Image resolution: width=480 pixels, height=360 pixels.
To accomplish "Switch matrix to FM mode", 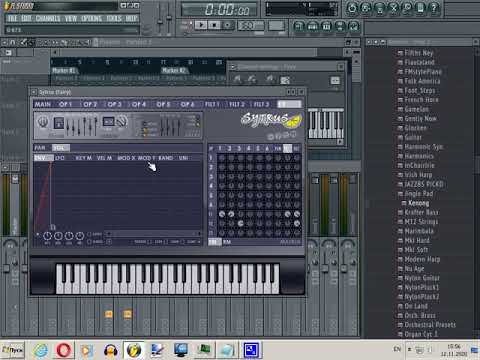I will pyautogui.click(x=214, y=242).
